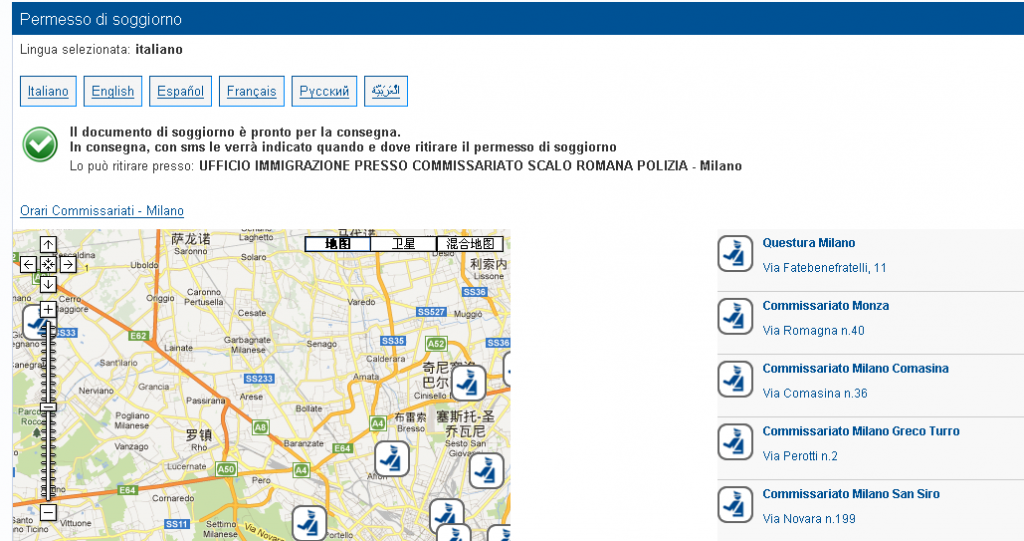Pan the map right with the arrow
This screenshot has height=541, width=1024.
[67, 264]
